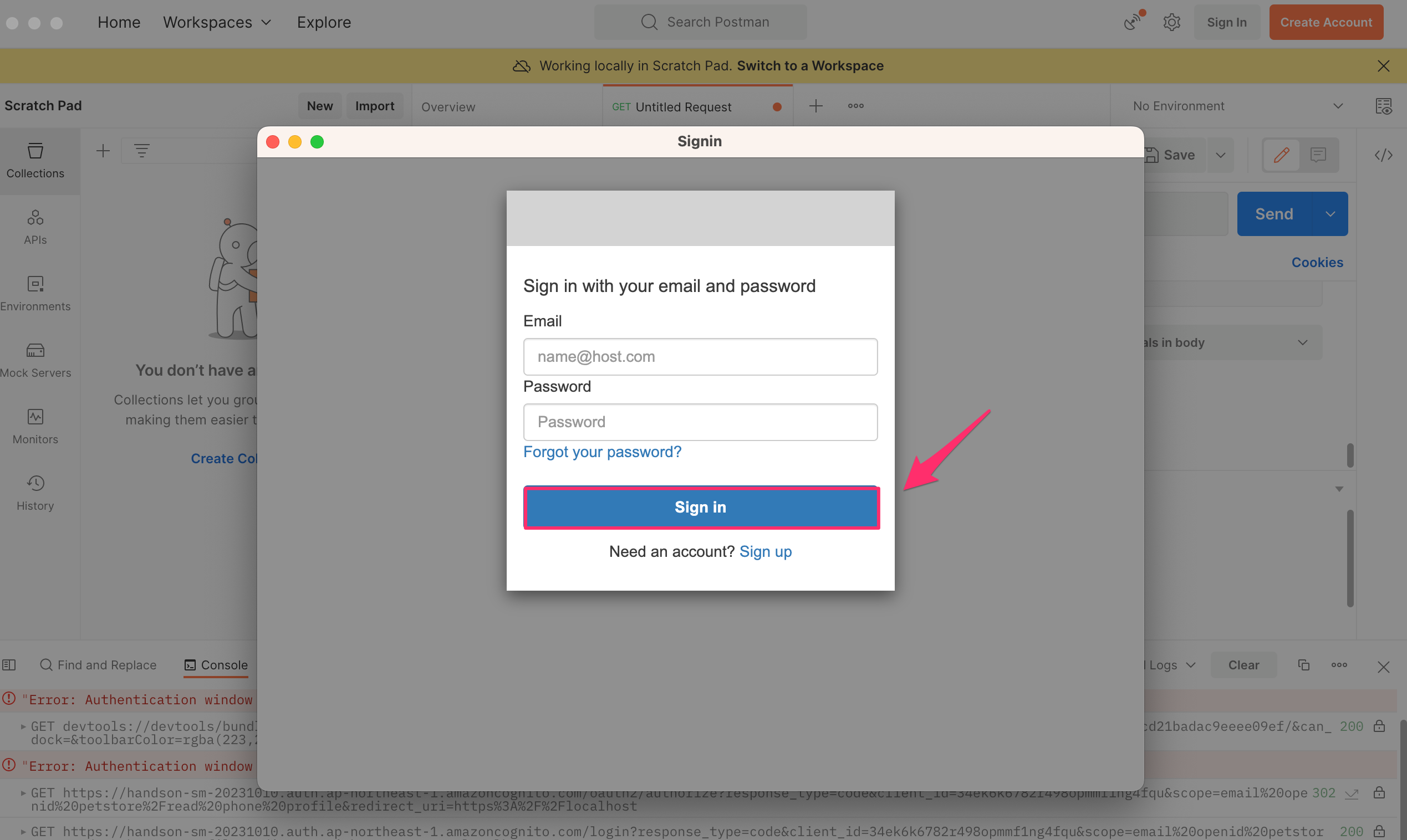Expand the GET oauth2 authorize log entry
Screen dimensions: 1407x840
coord(23,792)
